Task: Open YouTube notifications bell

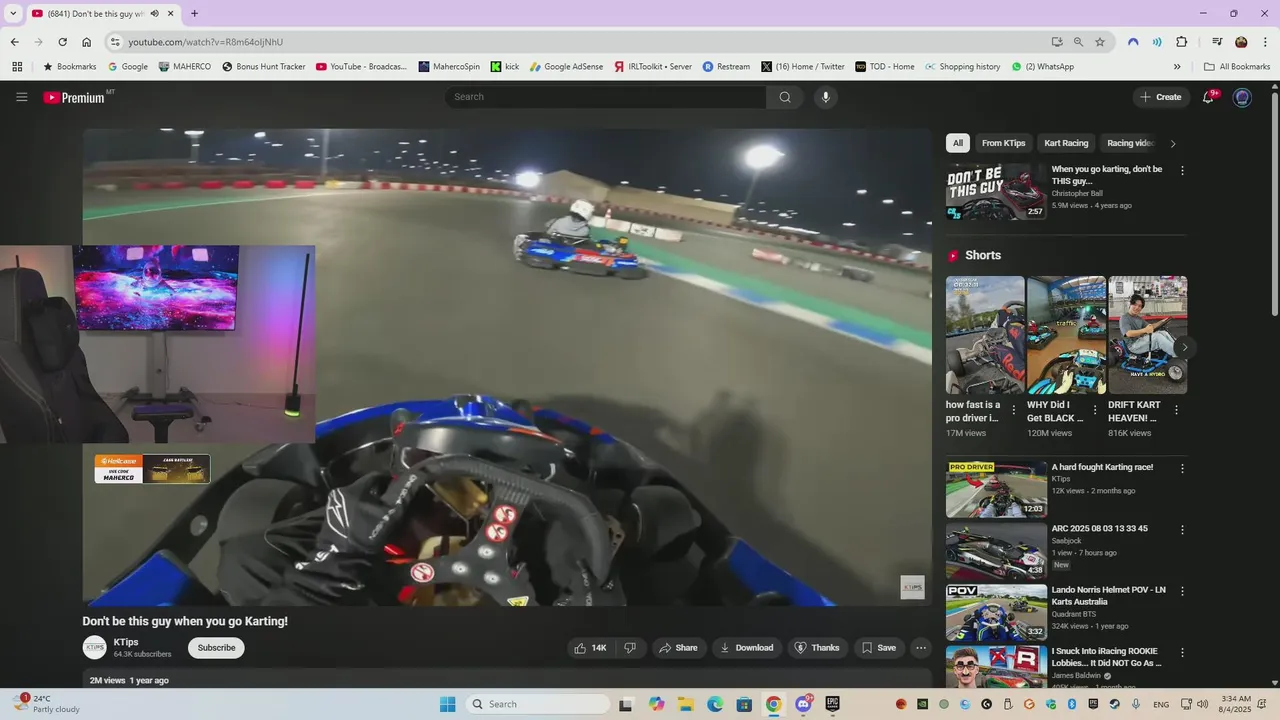Action: [1209, 97]
